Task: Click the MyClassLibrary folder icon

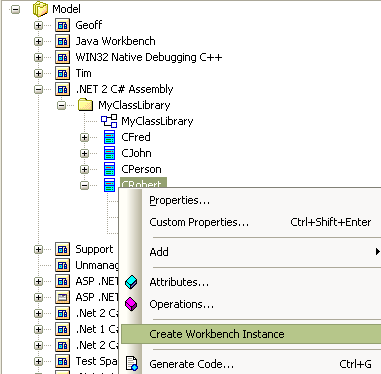Action: pos(85,105)
